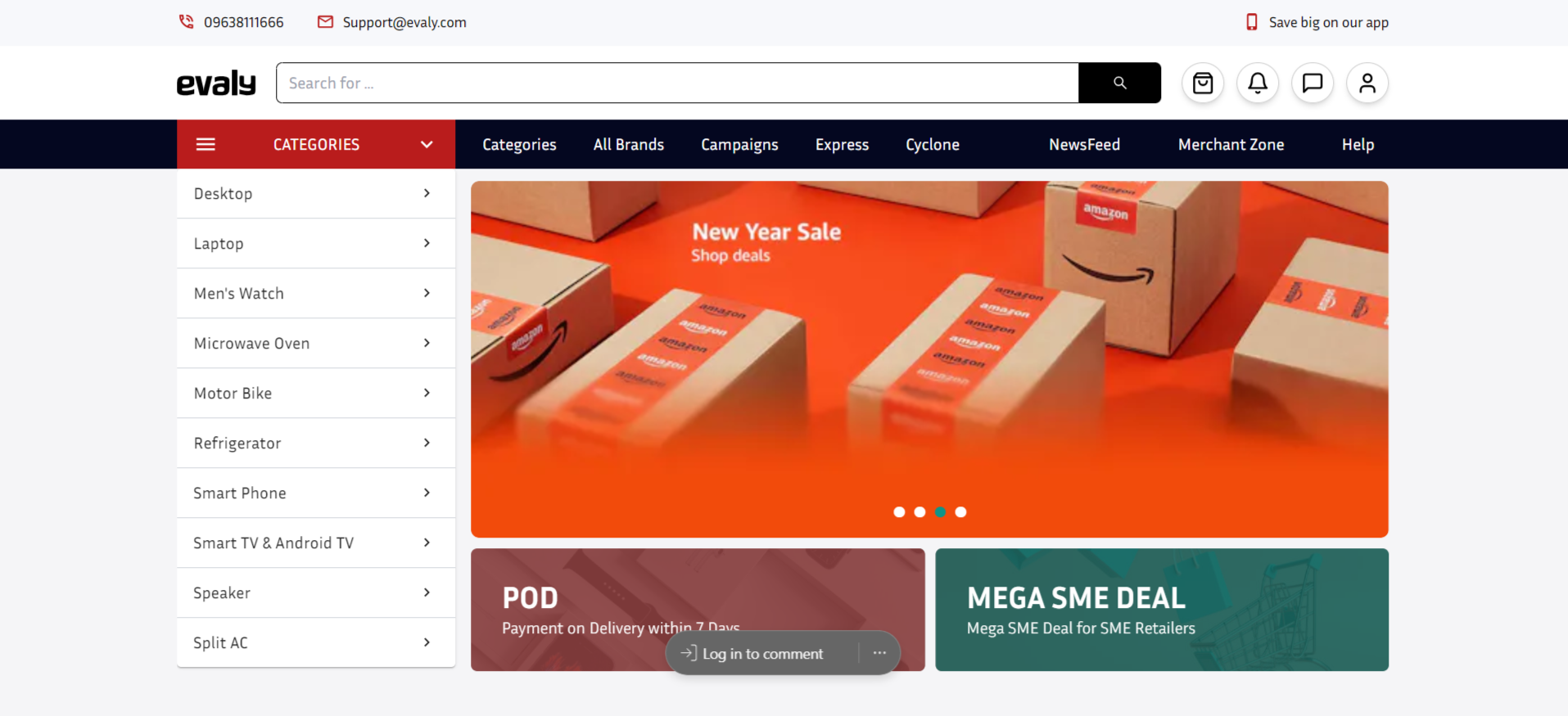1568x716 pixels.
Task: Open Help in the navigation bar
Action: click(1358, 145)
